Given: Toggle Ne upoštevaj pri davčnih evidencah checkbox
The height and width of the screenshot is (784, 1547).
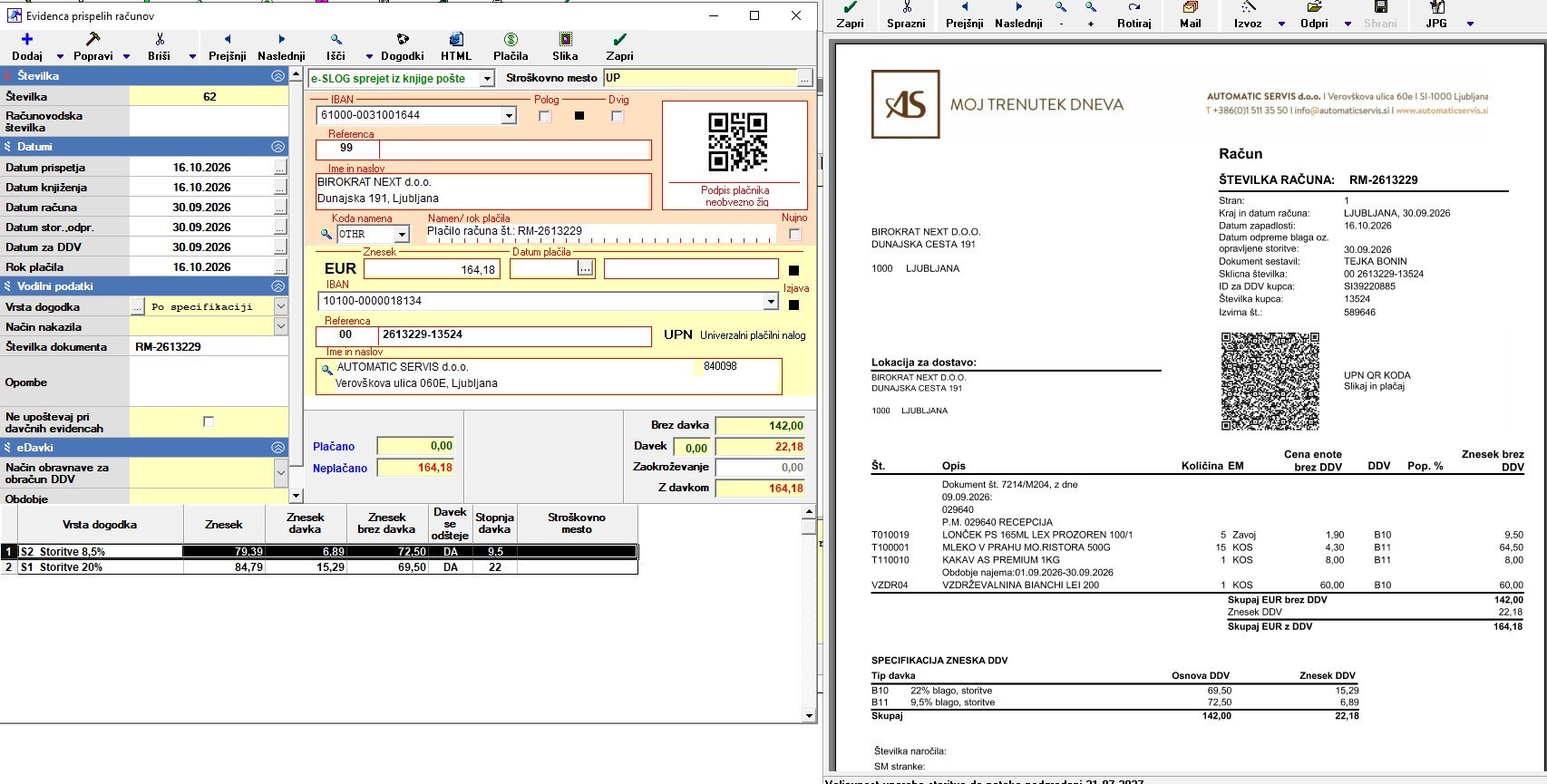Looking at the screenshot, I should 209,421.
